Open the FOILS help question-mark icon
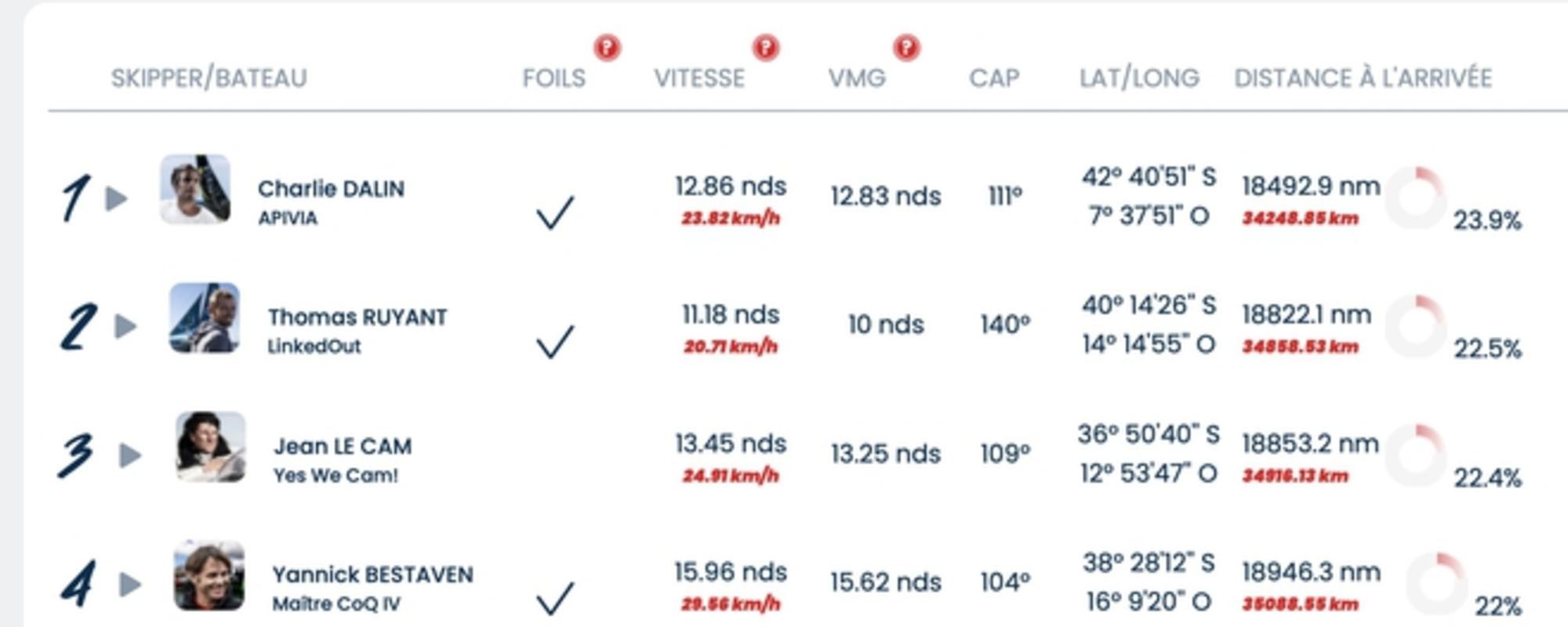 pos(607,48)
